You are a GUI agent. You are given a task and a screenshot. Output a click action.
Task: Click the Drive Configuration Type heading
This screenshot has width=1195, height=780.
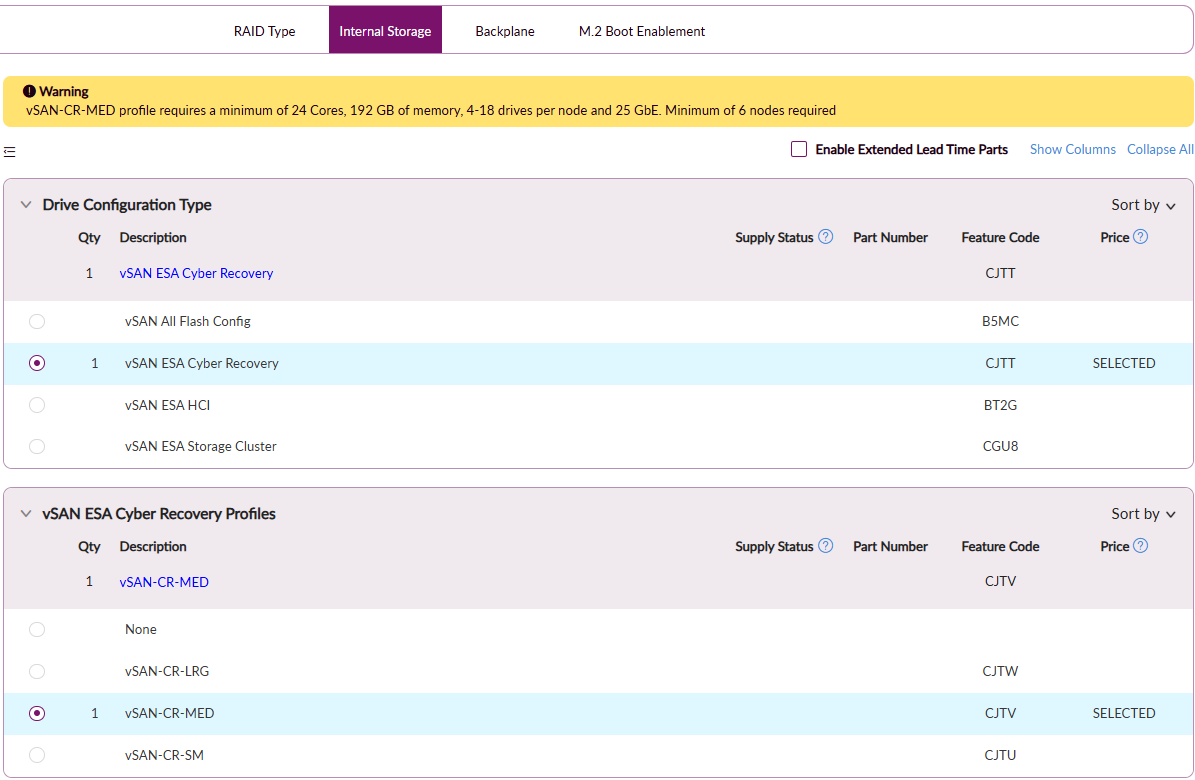coord(127,204)
